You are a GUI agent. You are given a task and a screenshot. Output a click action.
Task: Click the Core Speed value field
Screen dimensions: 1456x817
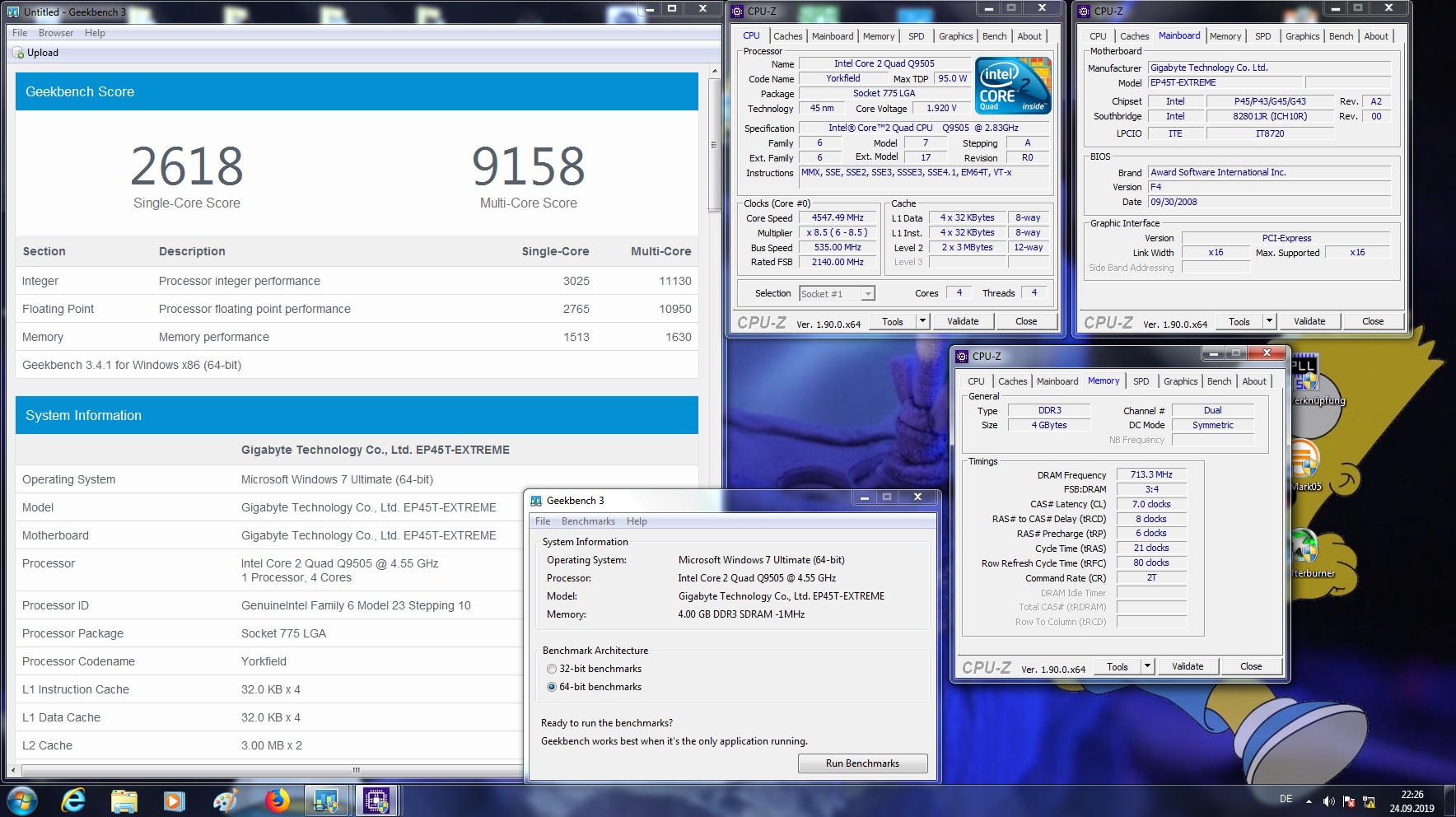[838, 218]
